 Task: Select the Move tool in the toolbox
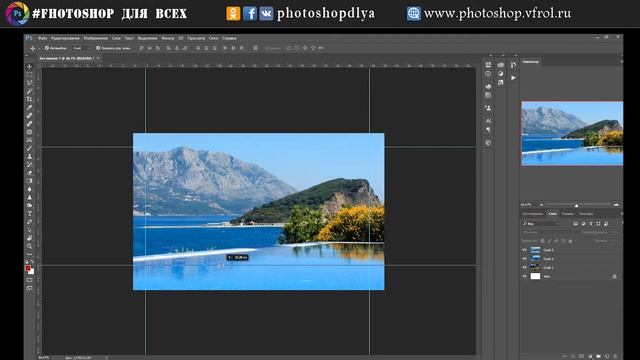[29, 67]
